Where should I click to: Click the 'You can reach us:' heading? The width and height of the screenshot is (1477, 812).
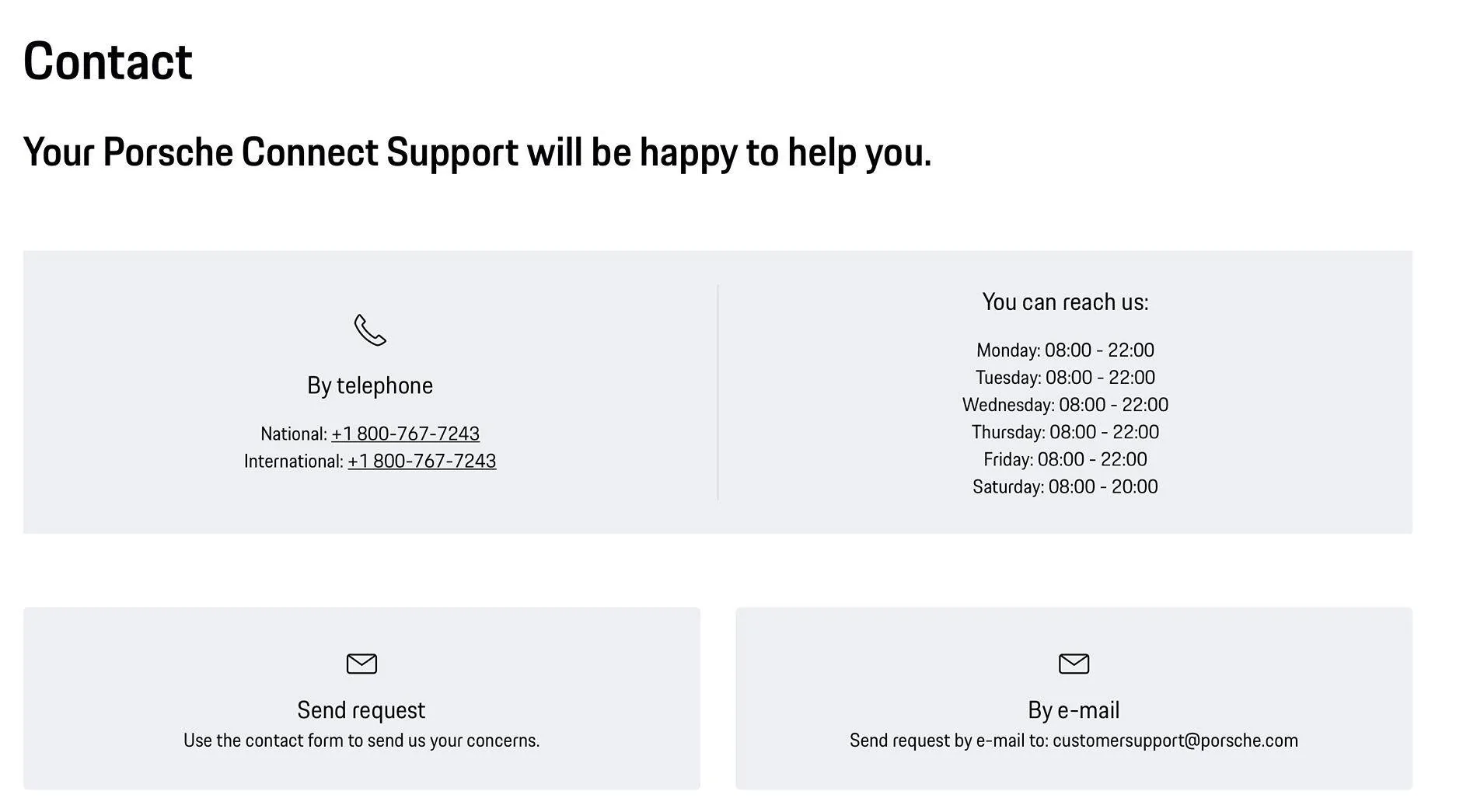pyautogui.click(x=1065, y=302)
